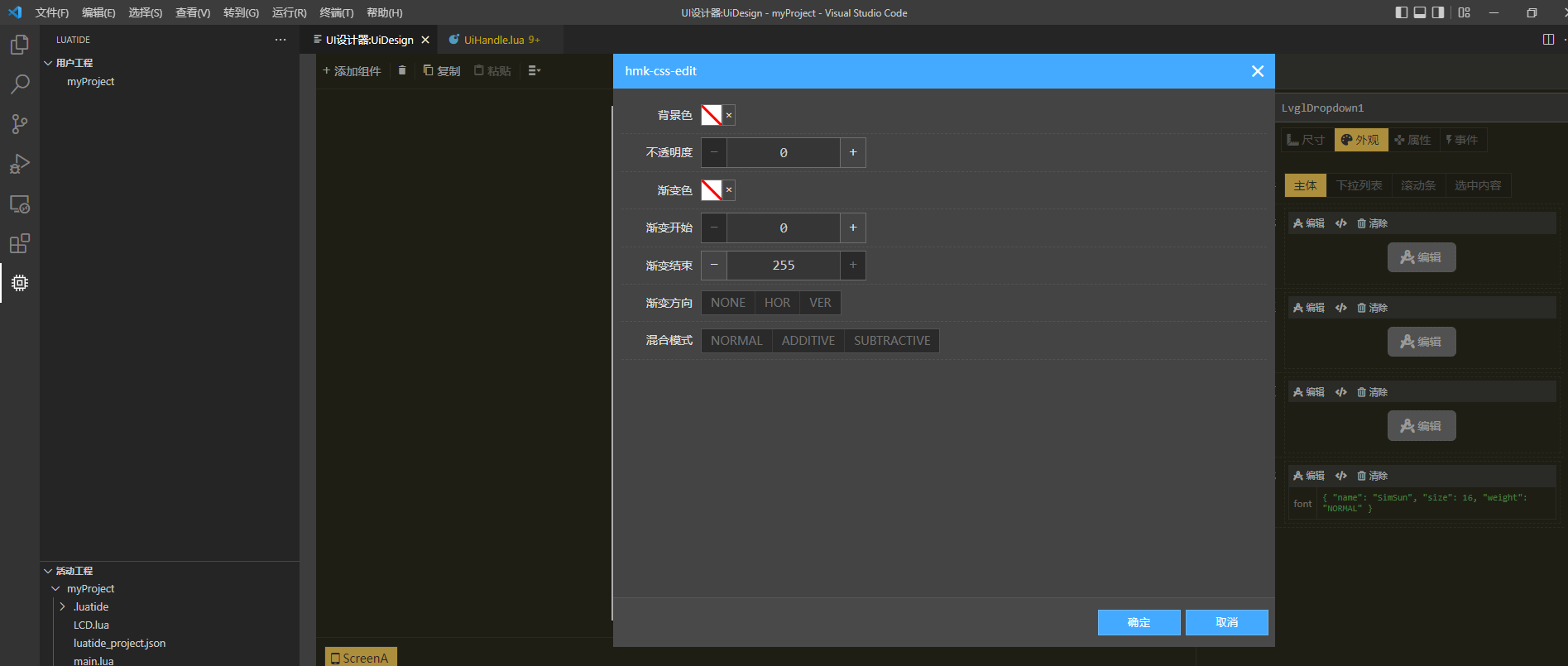
Task: Click the 取消 cancel button
Action: click(1226, 622)
